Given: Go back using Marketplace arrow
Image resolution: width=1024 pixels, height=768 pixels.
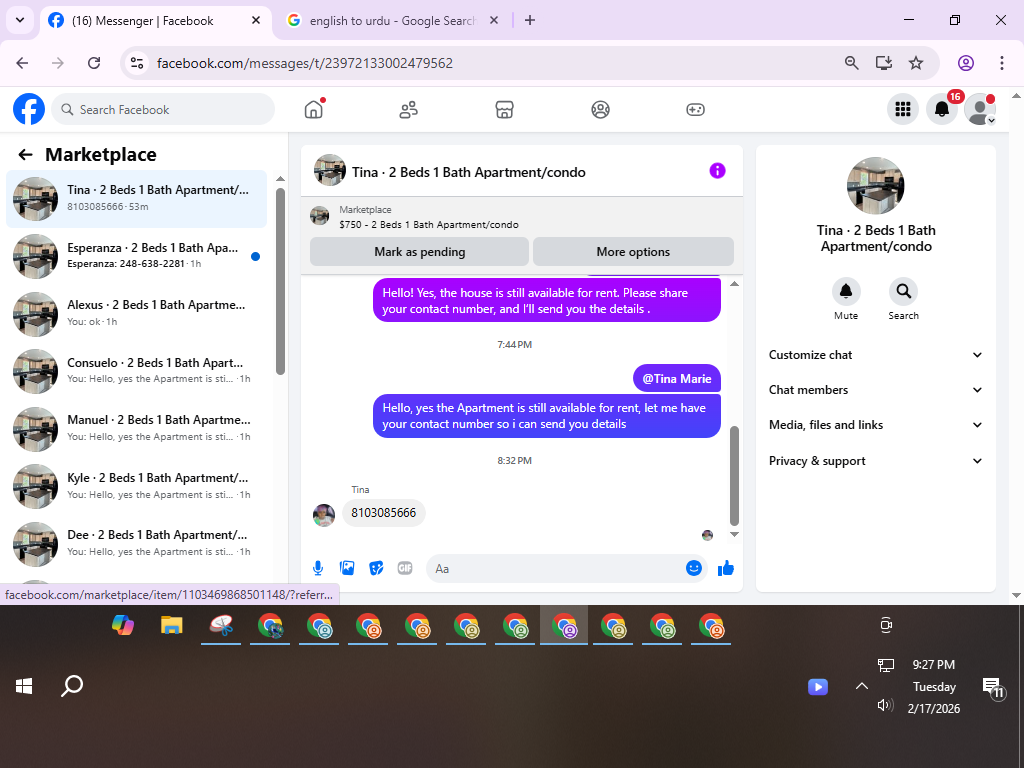Looking at the screenshot, I should 25,155.
